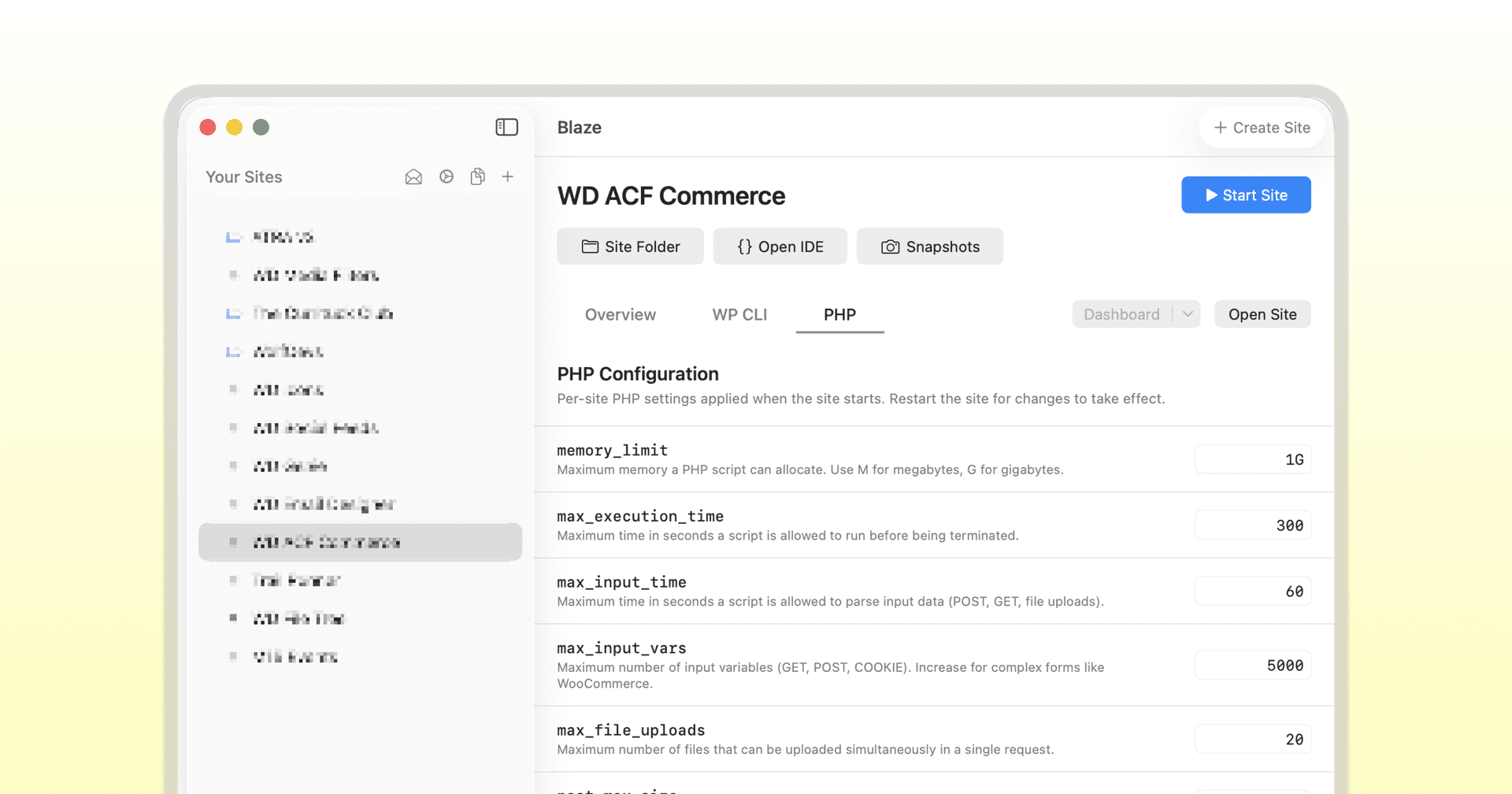The height and width of the screenshot is (794, 1512).
Task: View Snapshots for this site
Action: (x=929, y=247)
